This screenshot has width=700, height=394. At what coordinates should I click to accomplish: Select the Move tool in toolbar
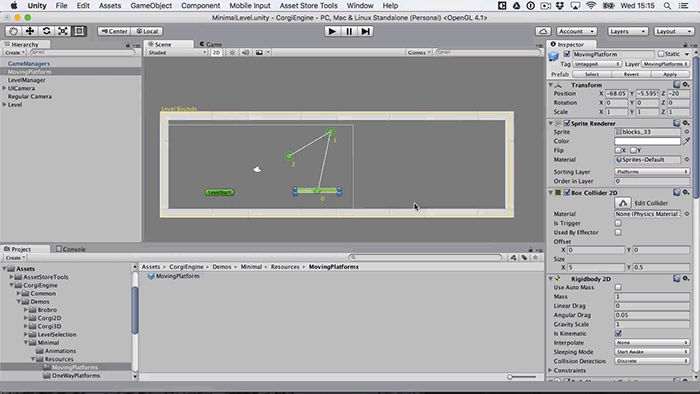coord(29,31)
